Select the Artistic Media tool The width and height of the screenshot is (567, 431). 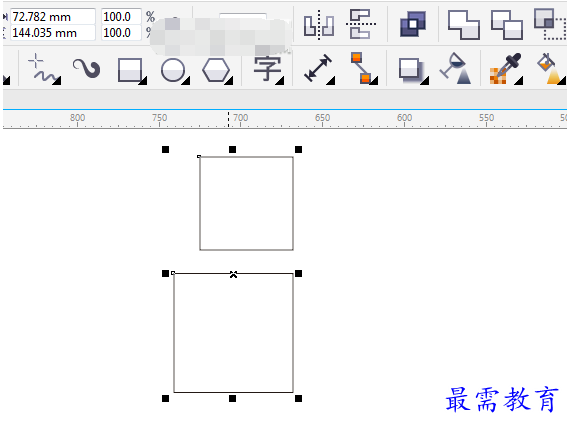[x=86, y=68]
